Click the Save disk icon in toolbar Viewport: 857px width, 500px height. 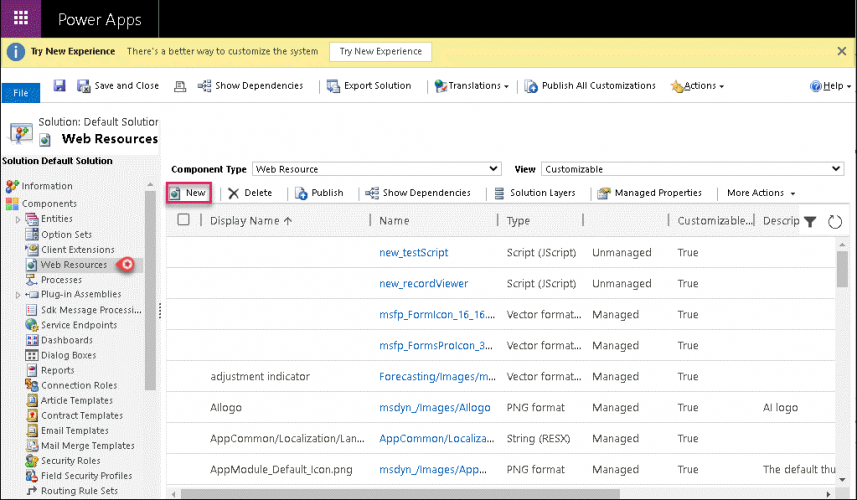60,86
